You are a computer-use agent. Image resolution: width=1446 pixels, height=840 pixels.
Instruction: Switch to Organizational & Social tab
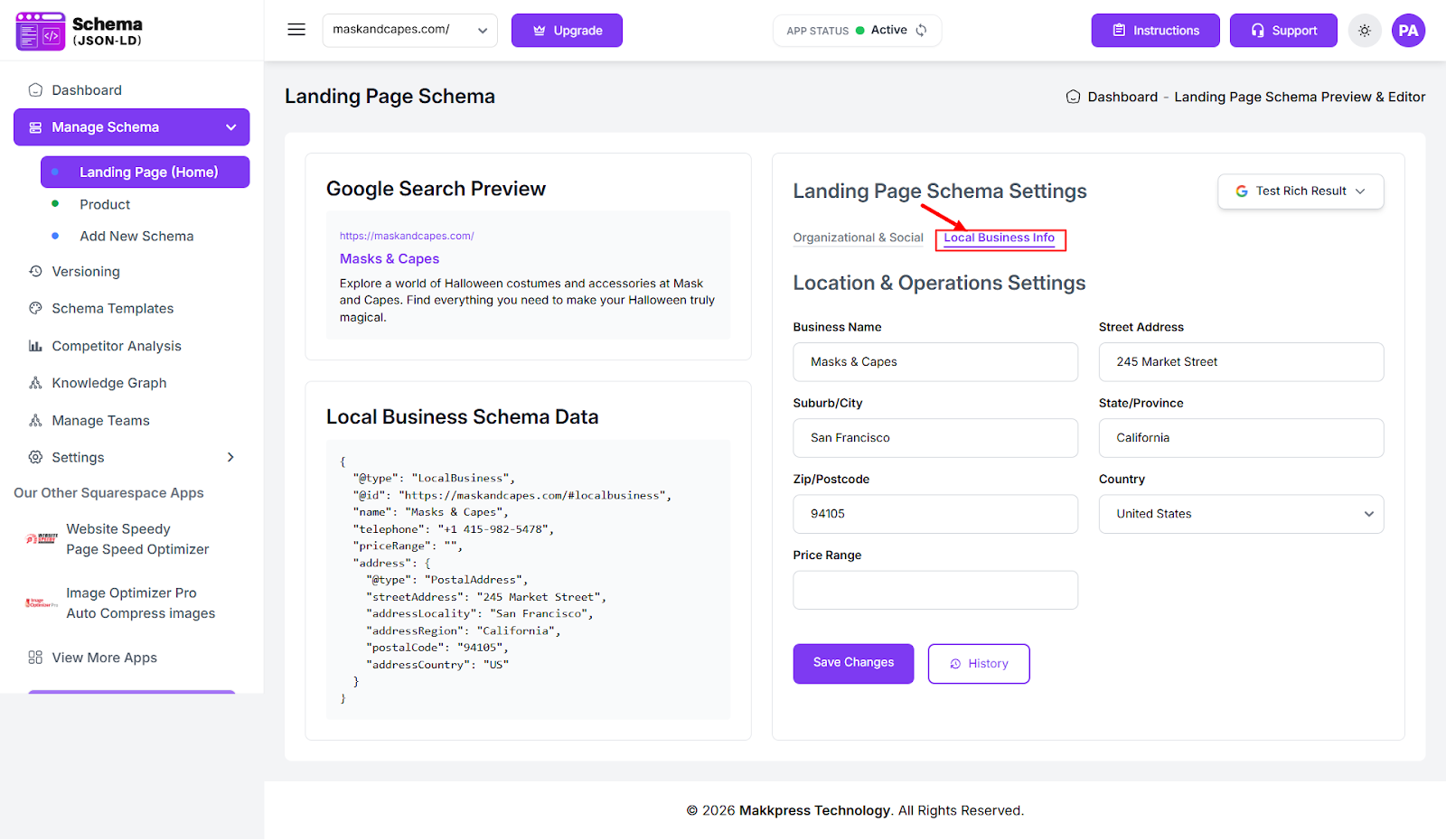pyautogui.click(x=858, y=238)
